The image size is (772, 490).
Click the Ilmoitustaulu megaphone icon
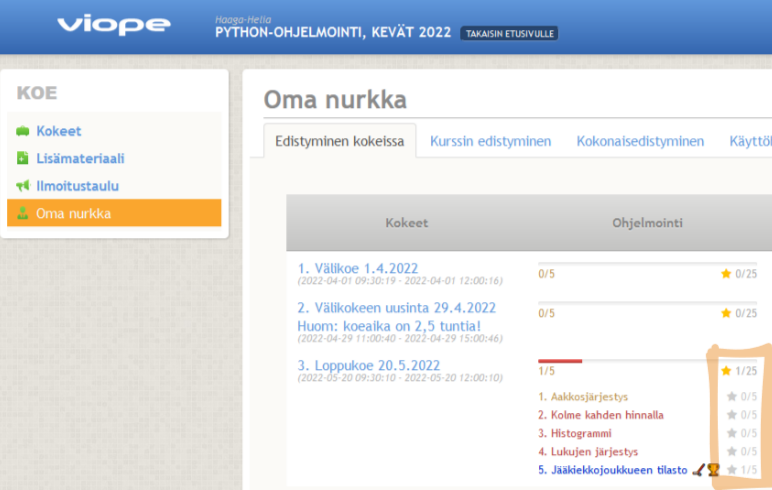pos(22,186)
